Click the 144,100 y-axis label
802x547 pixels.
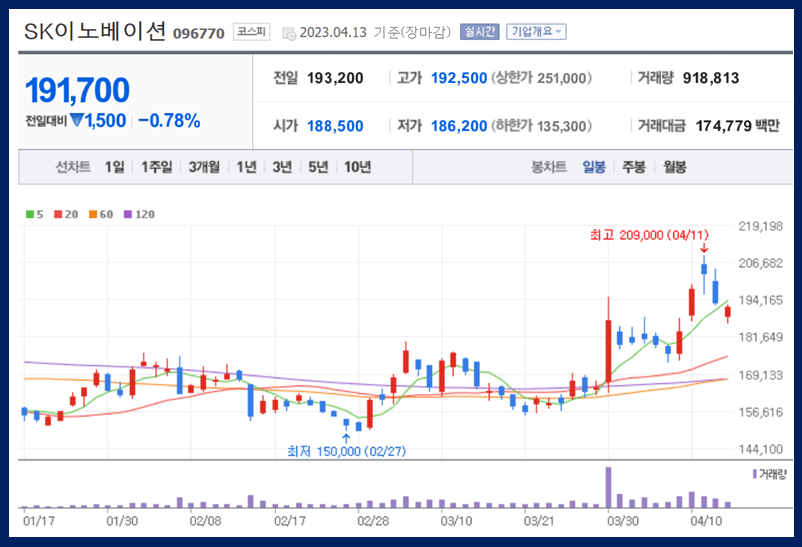(761, 449)
